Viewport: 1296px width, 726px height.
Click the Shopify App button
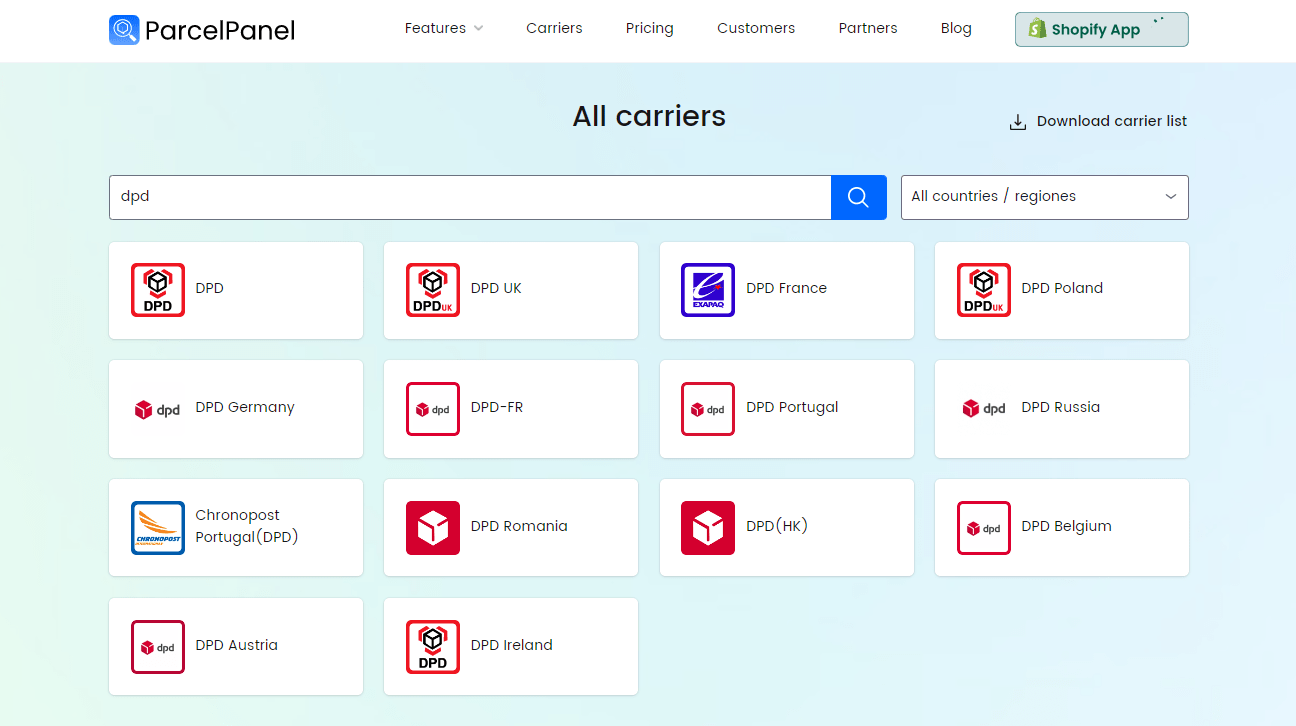(x=1101, y=29)
